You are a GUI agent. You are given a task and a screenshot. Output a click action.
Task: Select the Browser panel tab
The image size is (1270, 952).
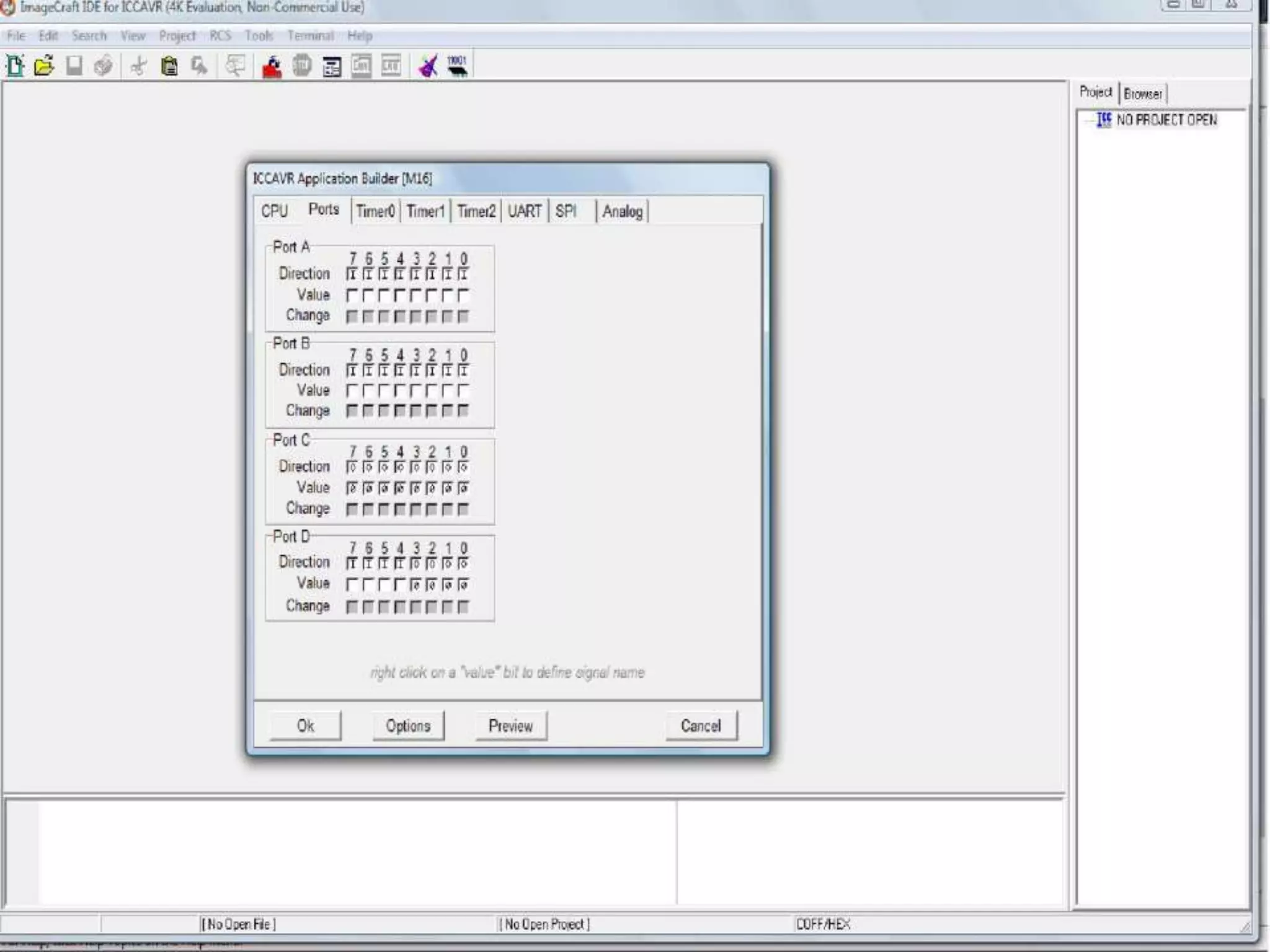tap(1143, 94)
